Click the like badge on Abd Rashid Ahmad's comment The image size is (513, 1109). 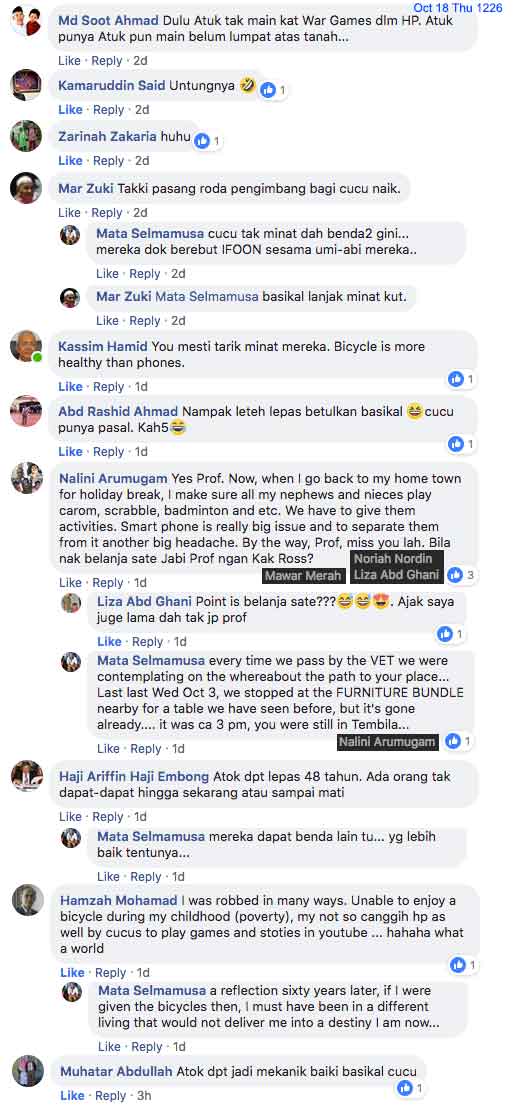pyautogui.click(x=463, y=444)
